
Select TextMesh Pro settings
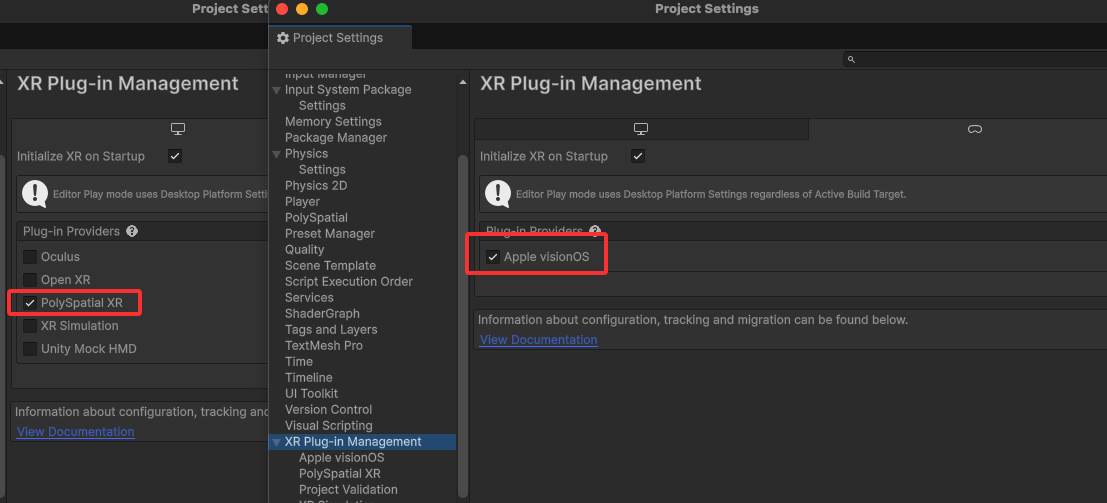click(323, 345)
